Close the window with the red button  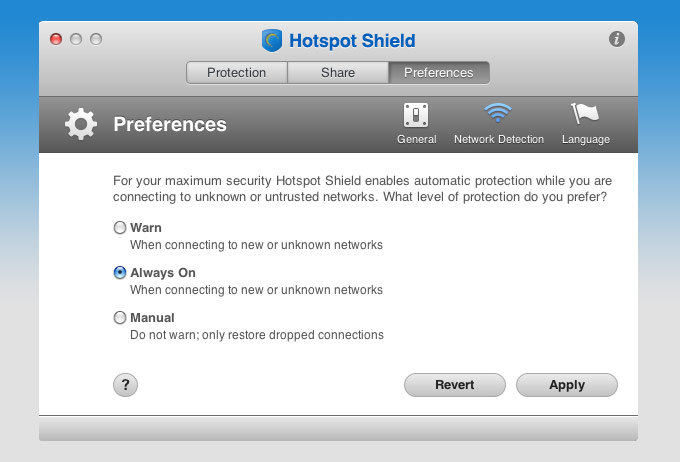(x=56, y=39)
